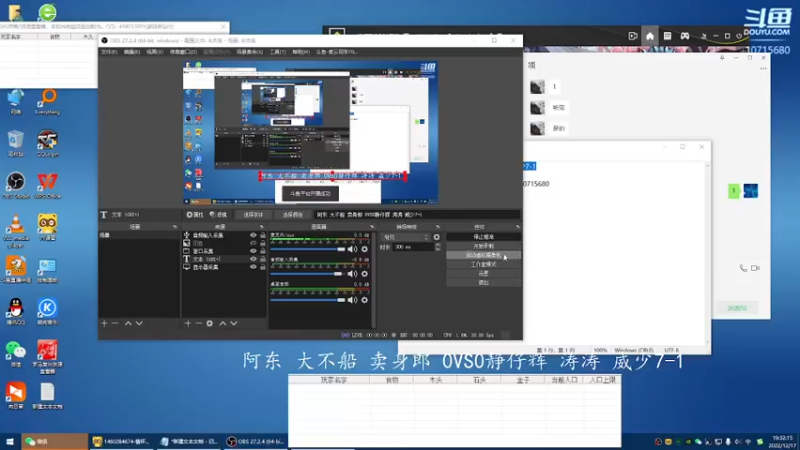Show the hidden image source via its eye icon
The image size is (800, 450).
point(253,243)
